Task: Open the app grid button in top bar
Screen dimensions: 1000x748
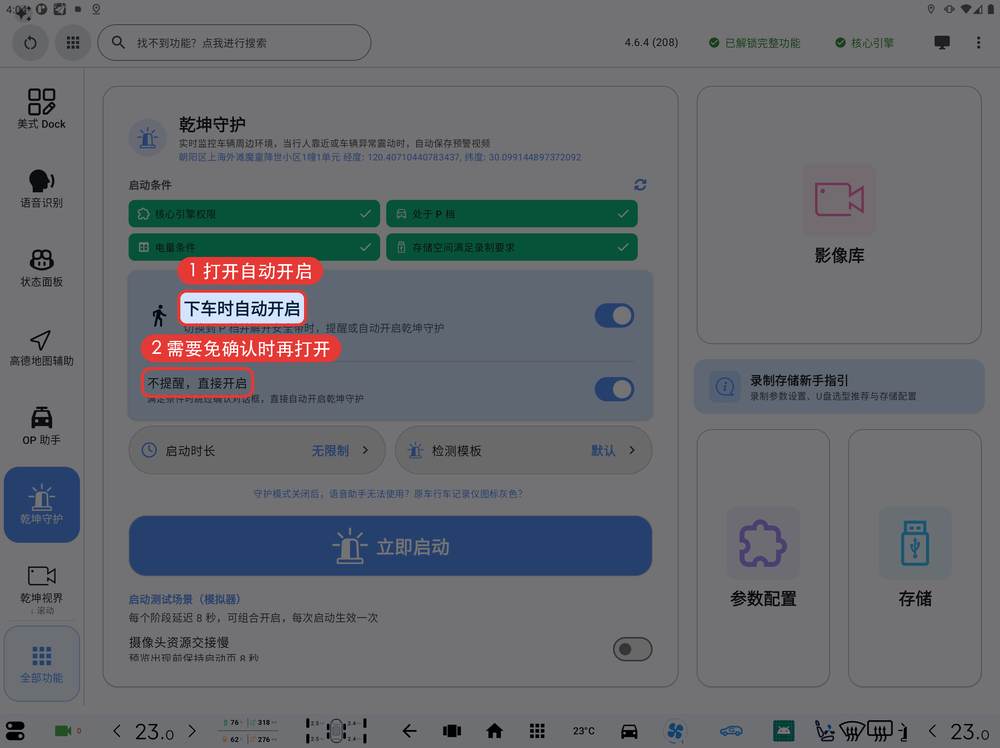Action: pyautogui.click(x=73, y=43)
